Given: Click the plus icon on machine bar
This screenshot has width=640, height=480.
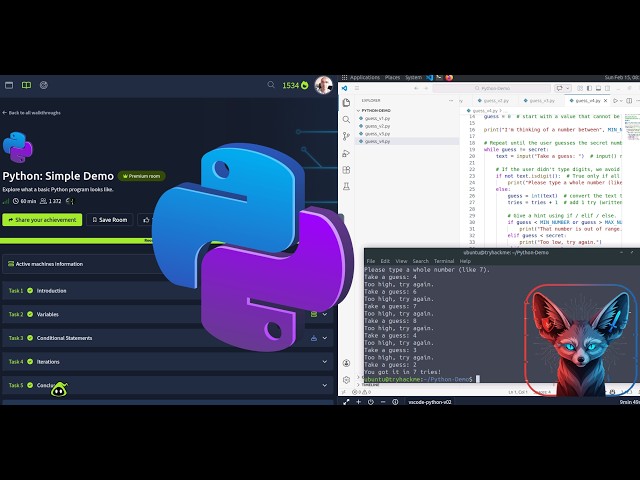Looking at the screenshot, I should coord(358,402).
